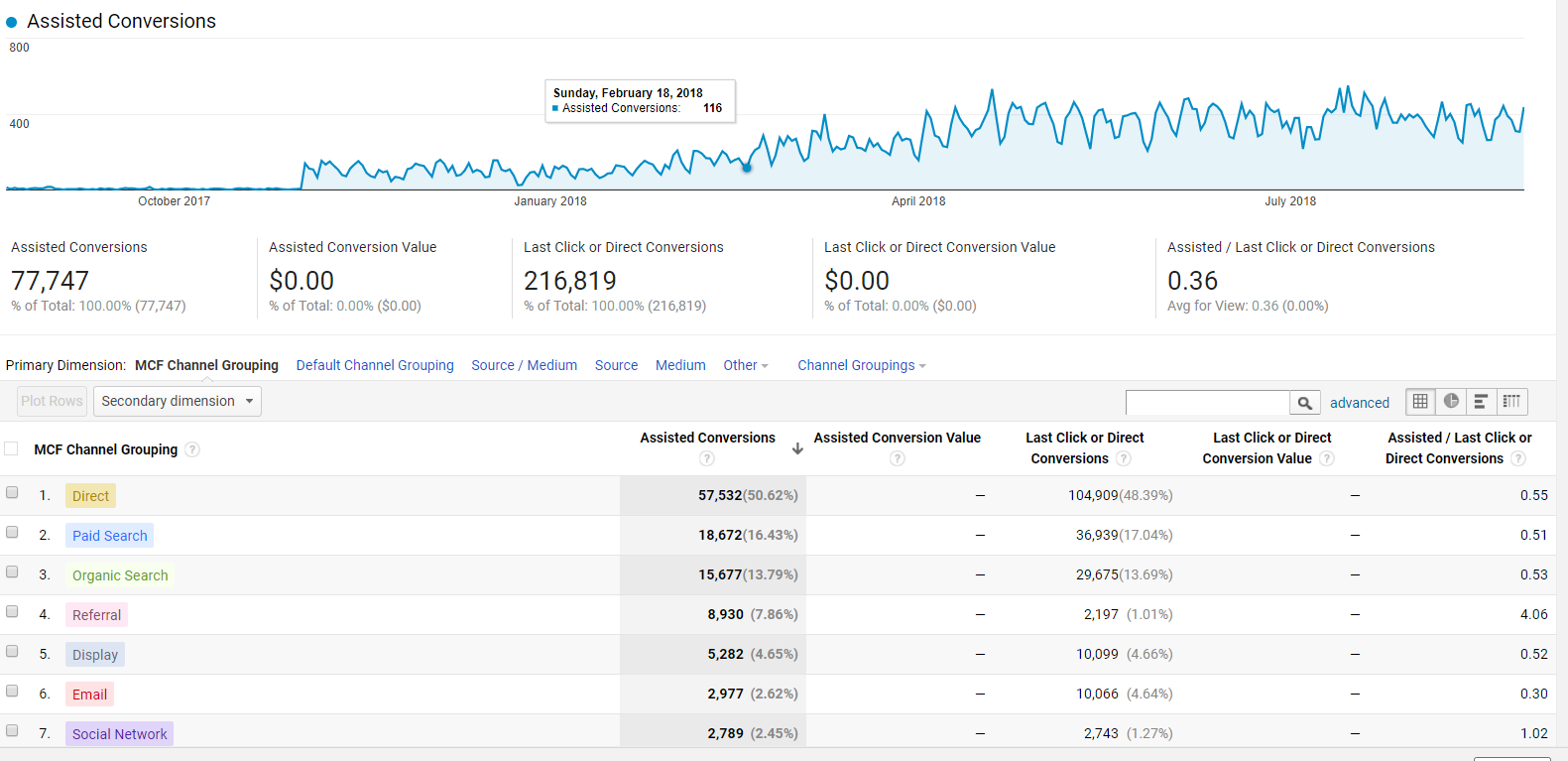Switch to data table view icon

pos(1420,402)
